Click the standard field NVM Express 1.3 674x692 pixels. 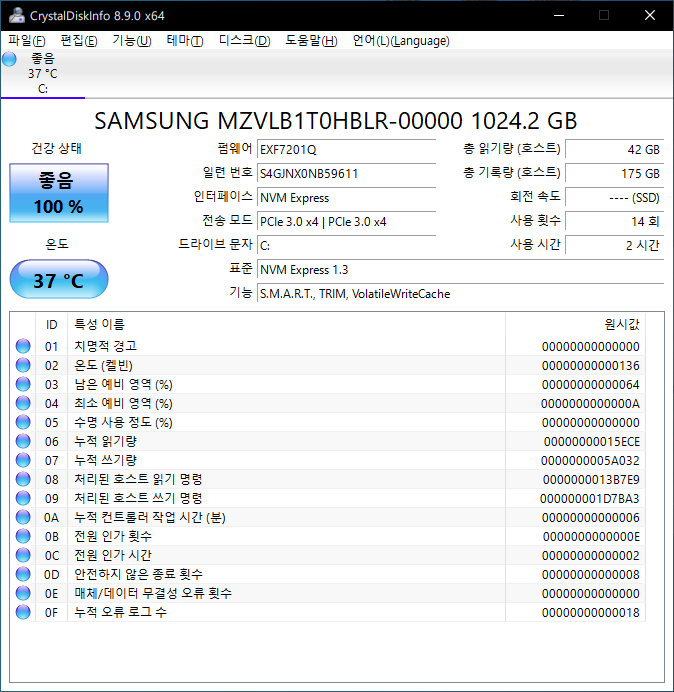pos(460,270)
